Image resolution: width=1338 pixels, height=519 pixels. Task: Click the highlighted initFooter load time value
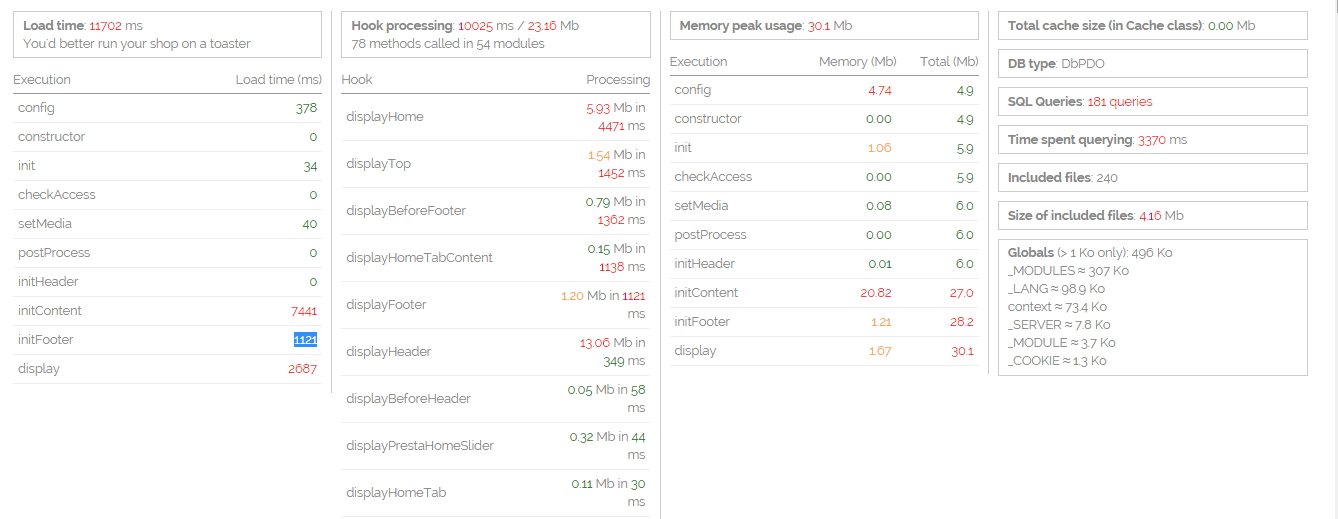click(x=305, y=340)
